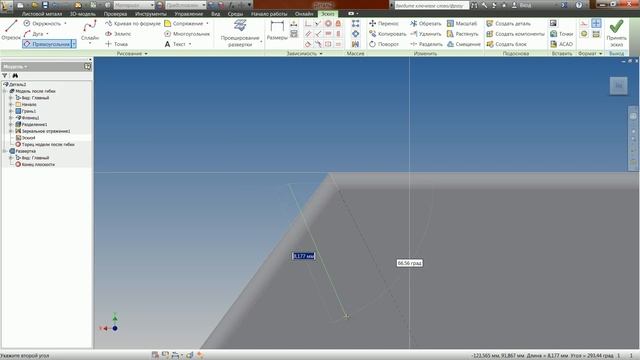640x360 pixels.
Task: Click the binoculars find icon in browser
Action: pyautogui.click(x=15, y=76)
